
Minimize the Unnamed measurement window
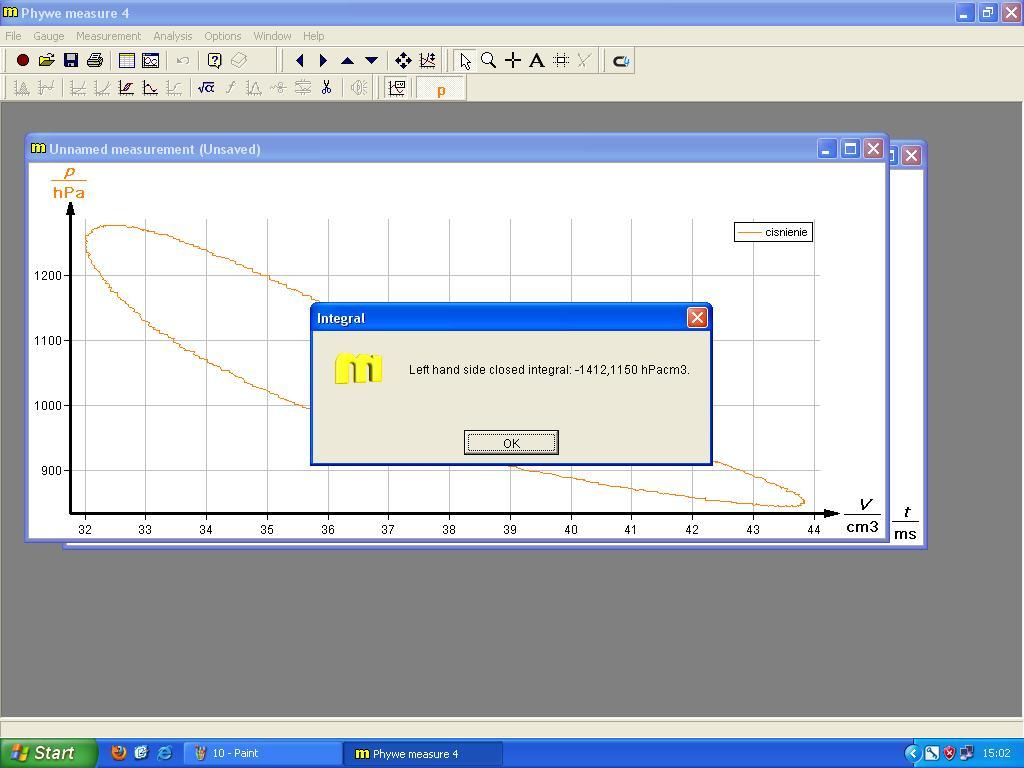[x=827, y=149]
